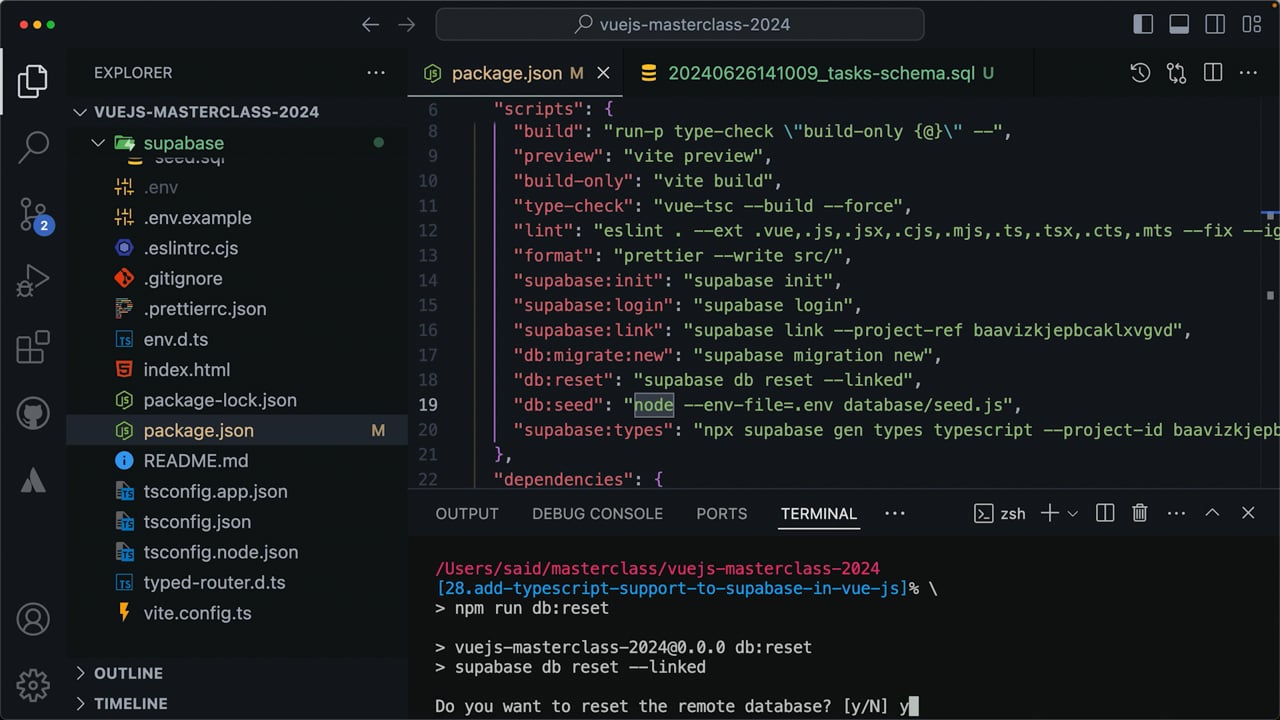1280x720 pixels.
Task: Switch to the DEBUG CONSOLE panel tab
Action: click(x=597, y=514)
